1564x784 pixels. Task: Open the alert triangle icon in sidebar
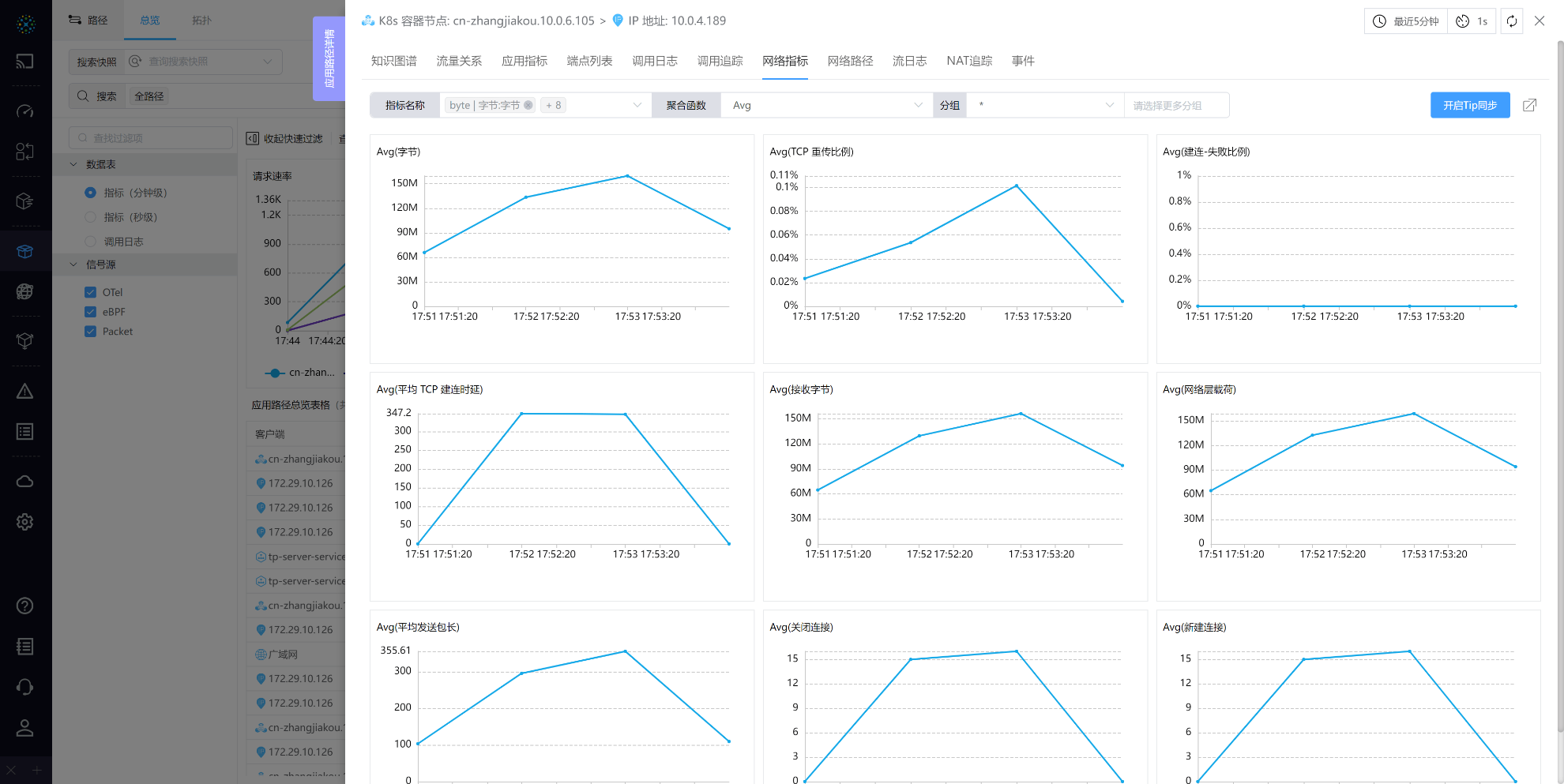25,392
